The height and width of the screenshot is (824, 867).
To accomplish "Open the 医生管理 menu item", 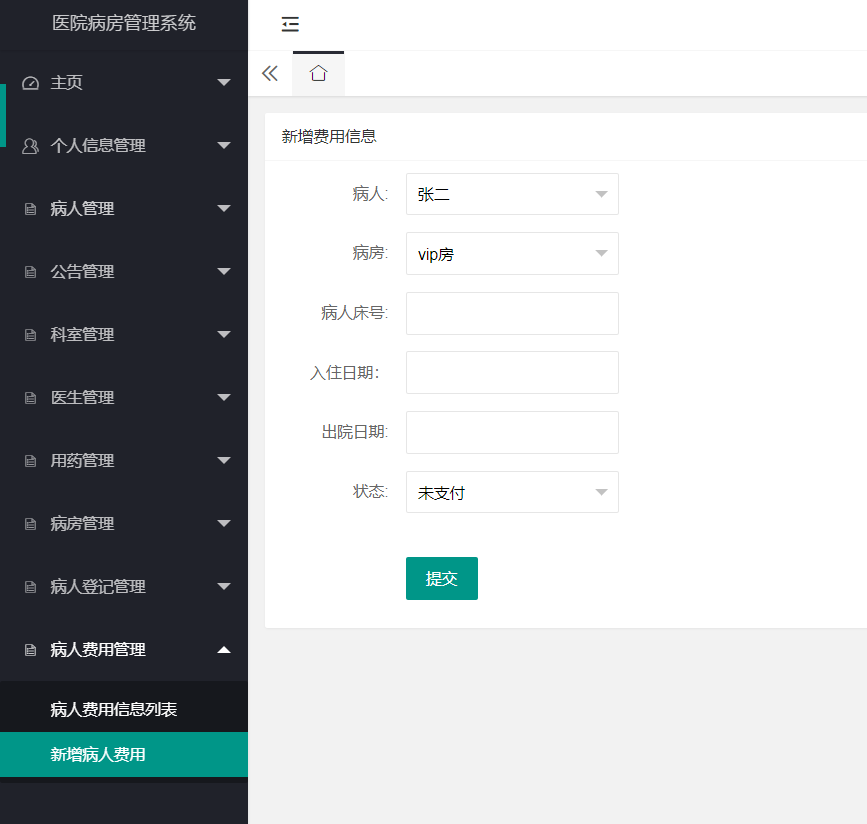I will pos(124,398).
